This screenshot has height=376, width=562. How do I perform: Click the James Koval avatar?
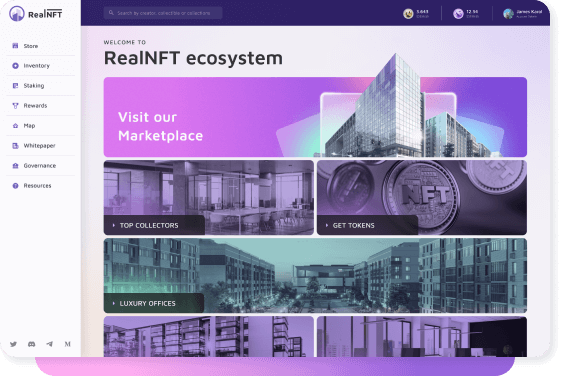coord(508,14)
